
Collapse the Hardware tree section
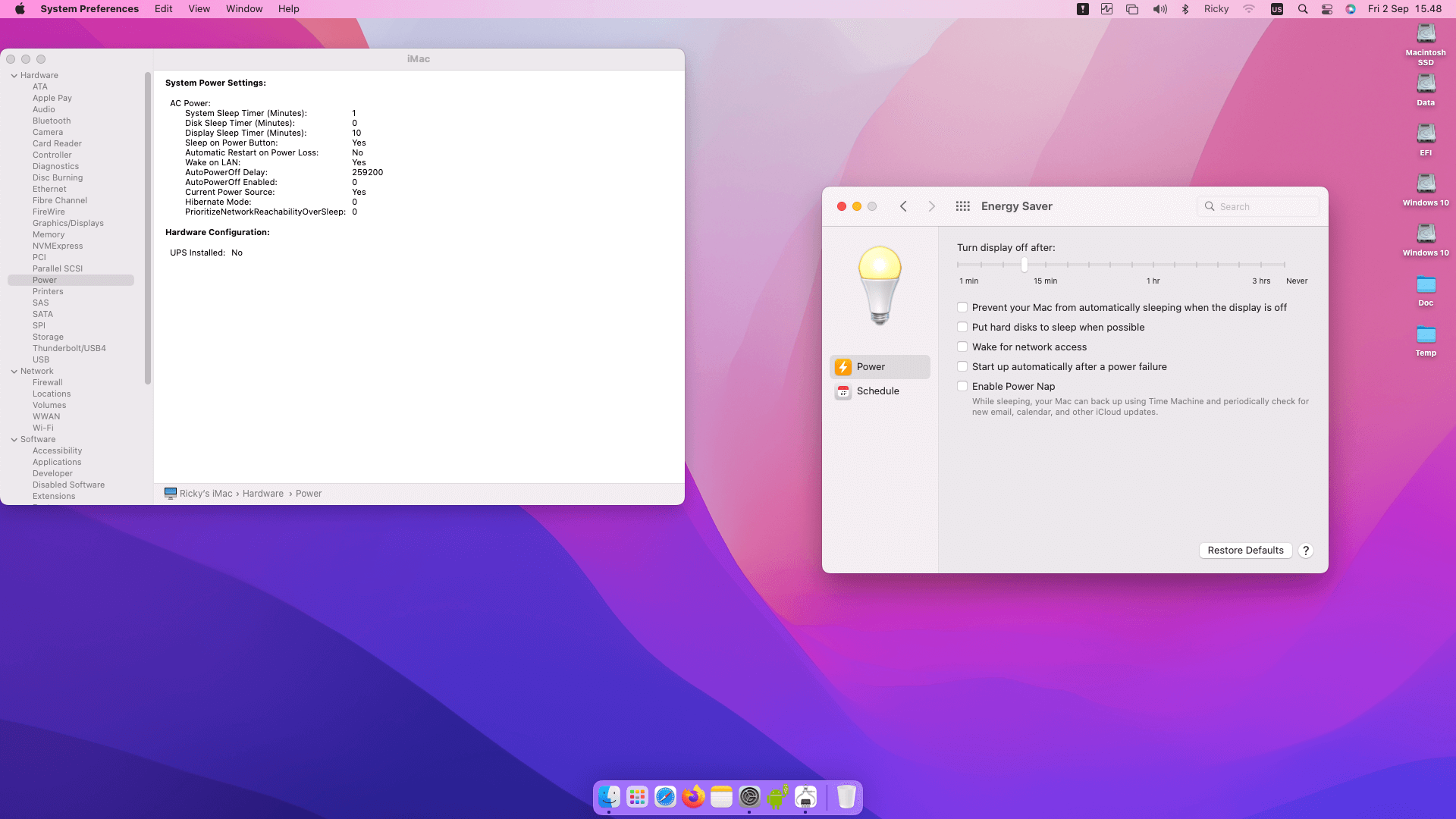[14, 76]
